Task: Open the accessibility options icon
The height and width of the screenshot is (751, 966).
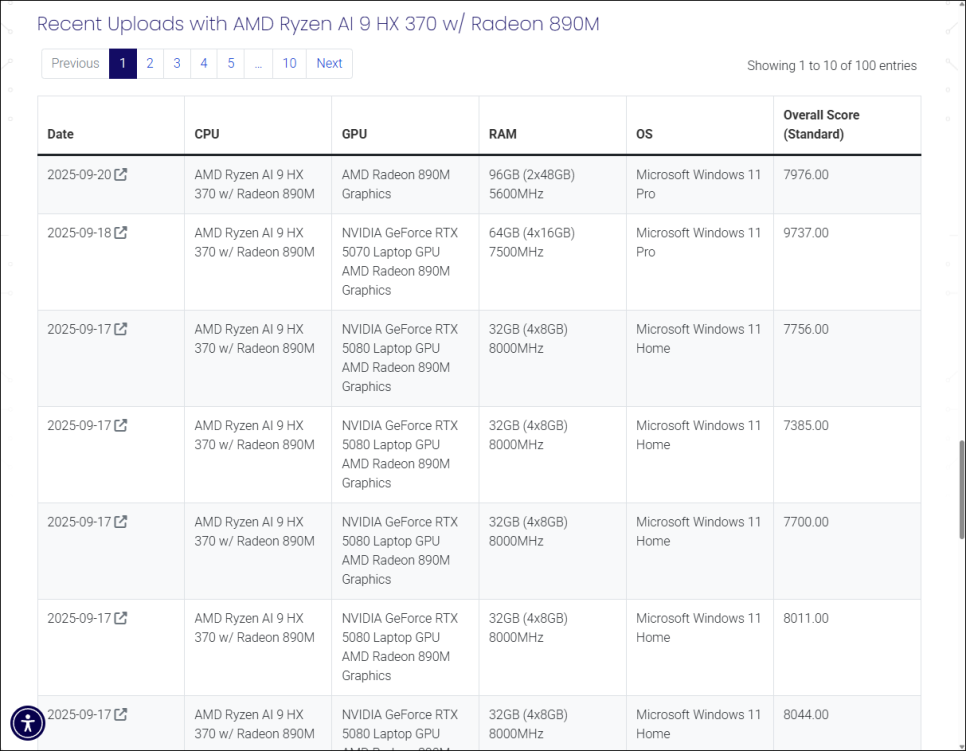Action: pyautogui.click(x=27, y=722)
